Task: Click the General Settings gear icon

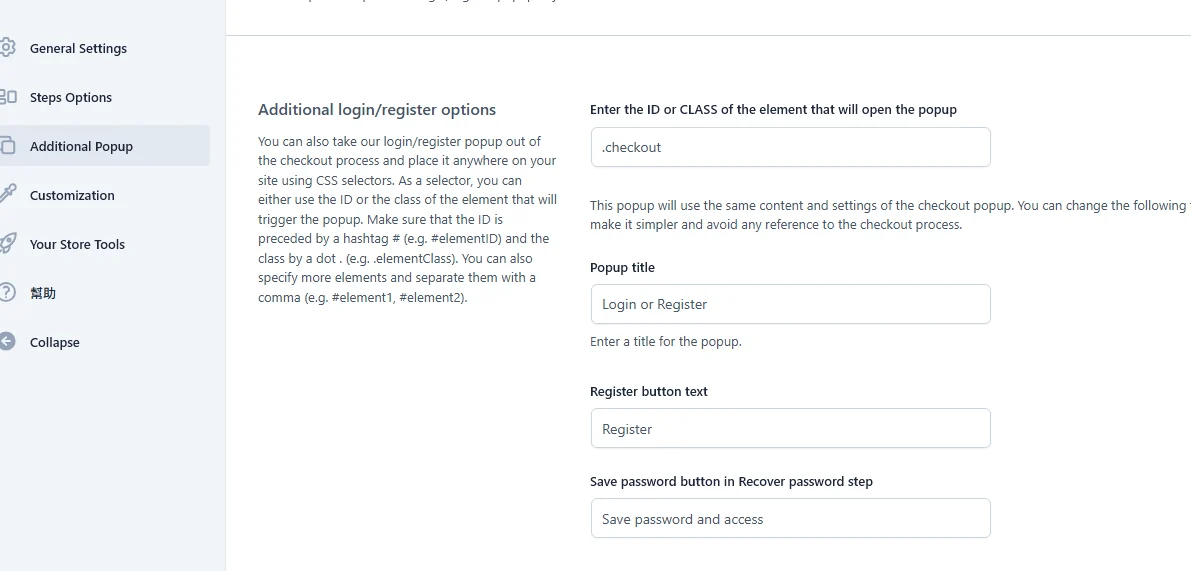Action: [x=7, y=48]
